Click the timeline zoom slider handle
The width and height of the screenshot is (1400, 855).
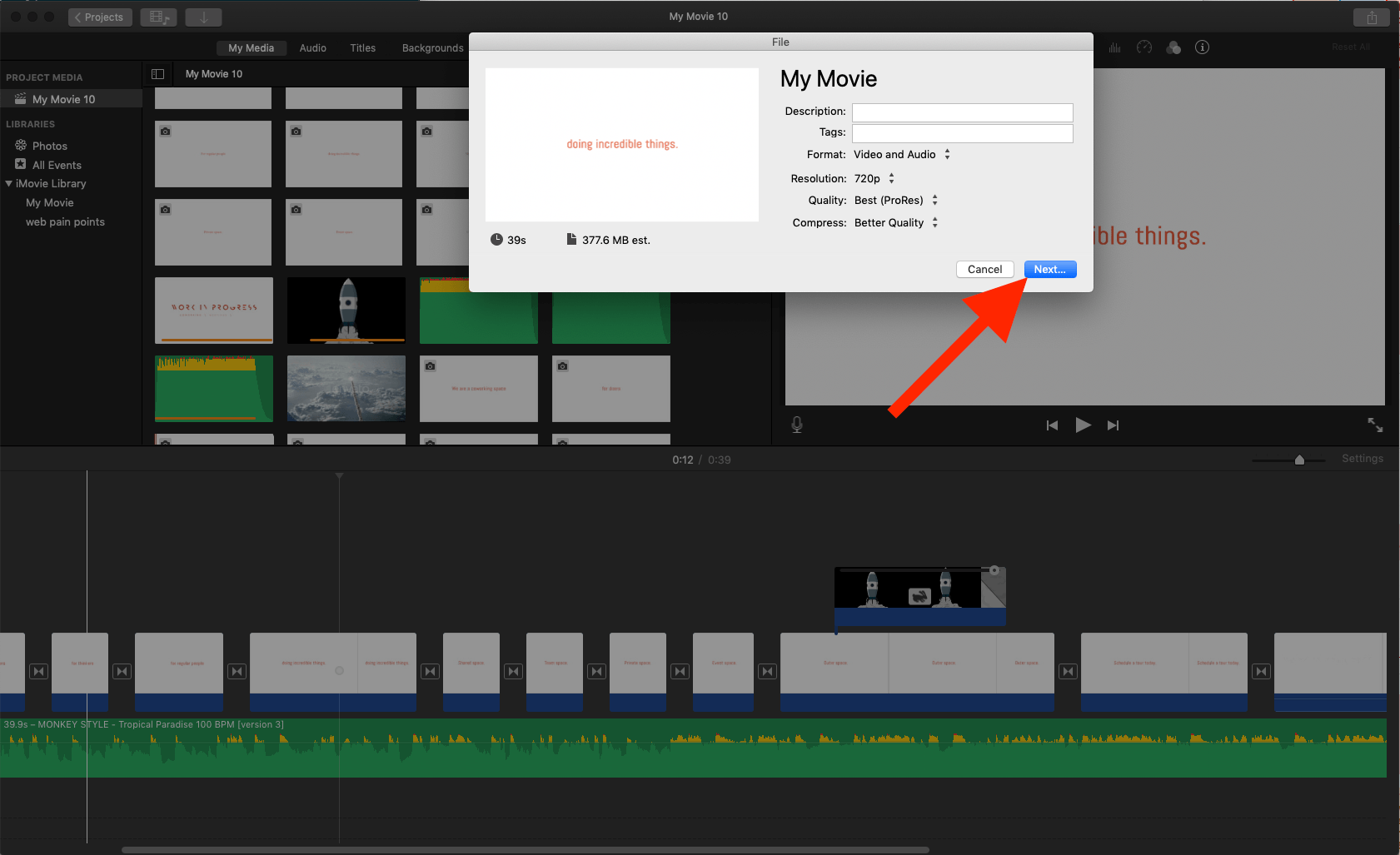click(1299, 460)
